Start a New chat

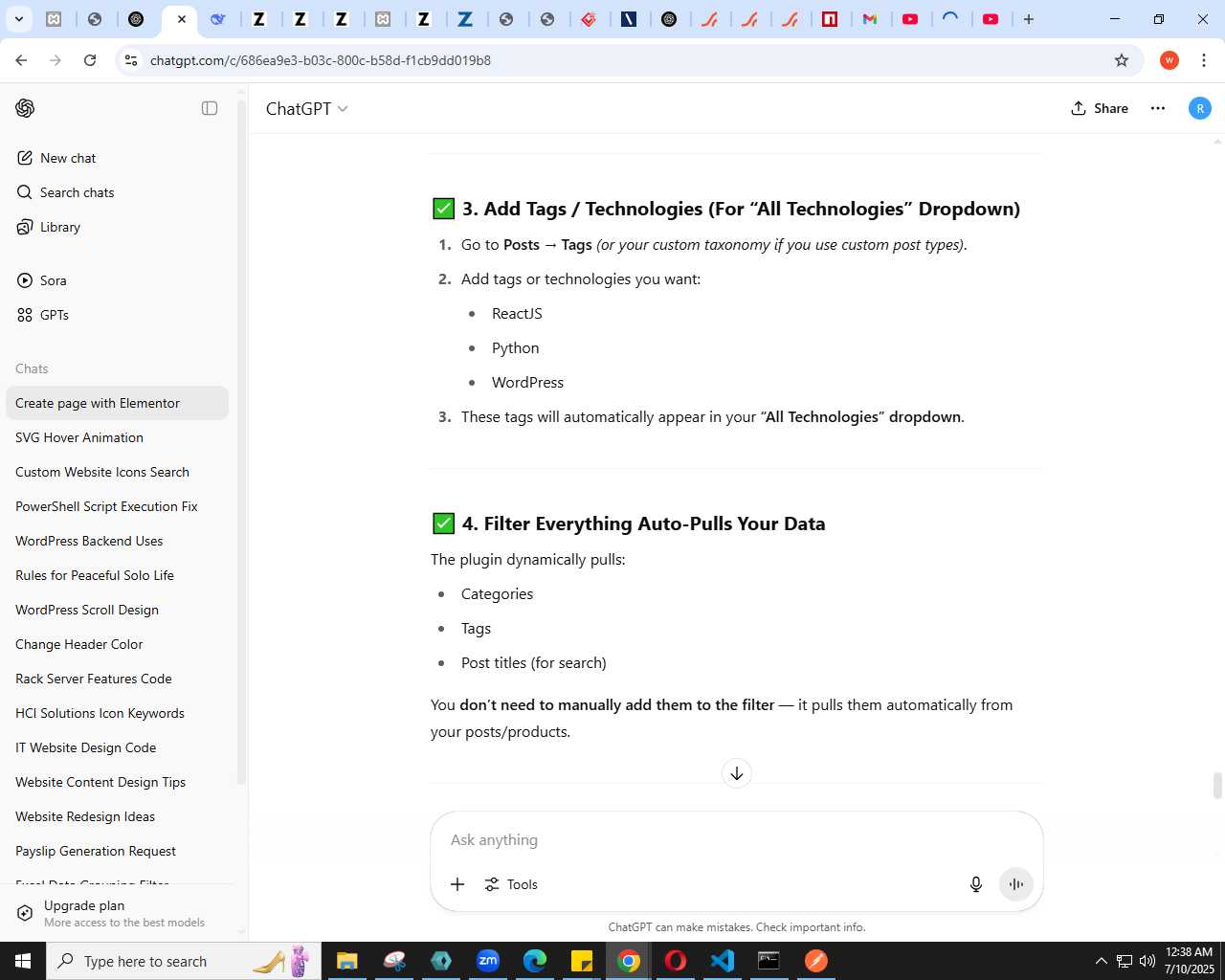coord(117,158)
